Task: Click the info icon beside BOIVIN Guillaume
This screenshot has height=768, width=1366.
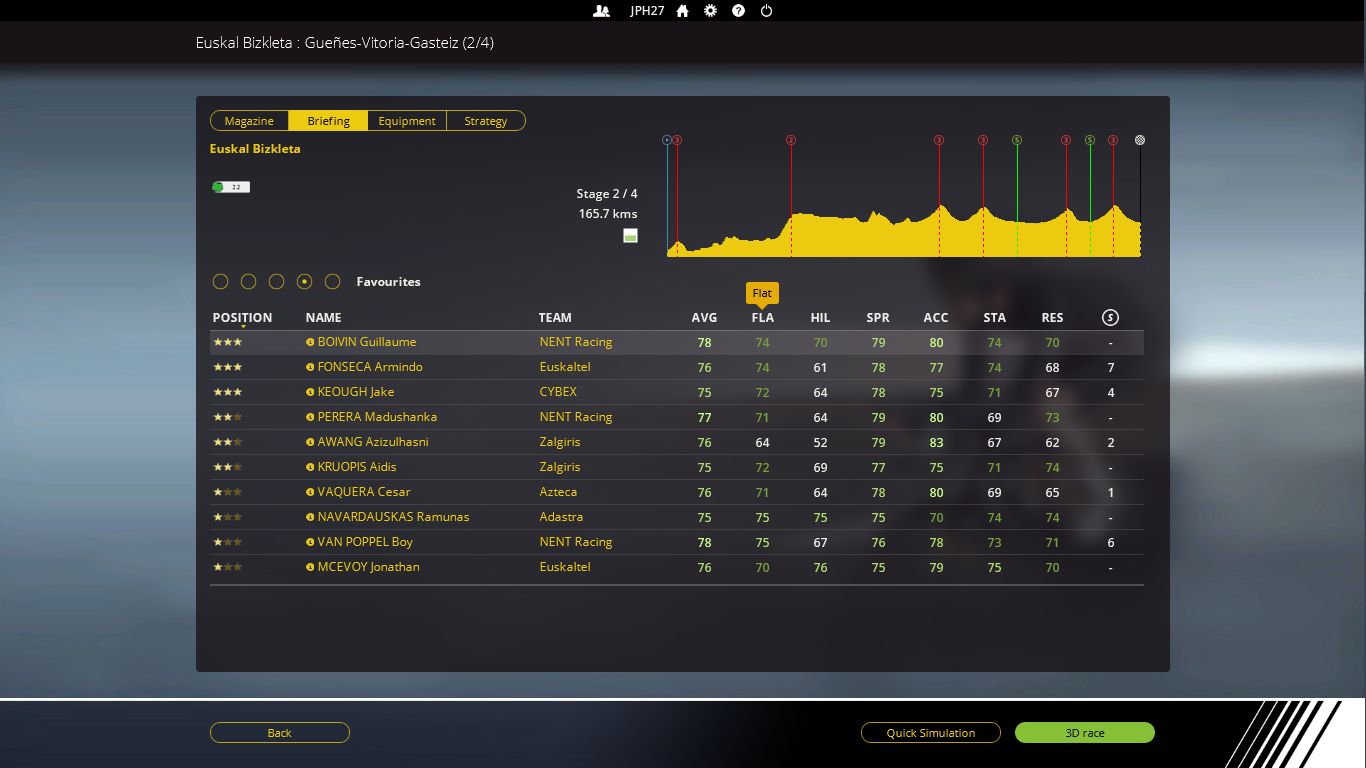Action: [x=310, y=342]
